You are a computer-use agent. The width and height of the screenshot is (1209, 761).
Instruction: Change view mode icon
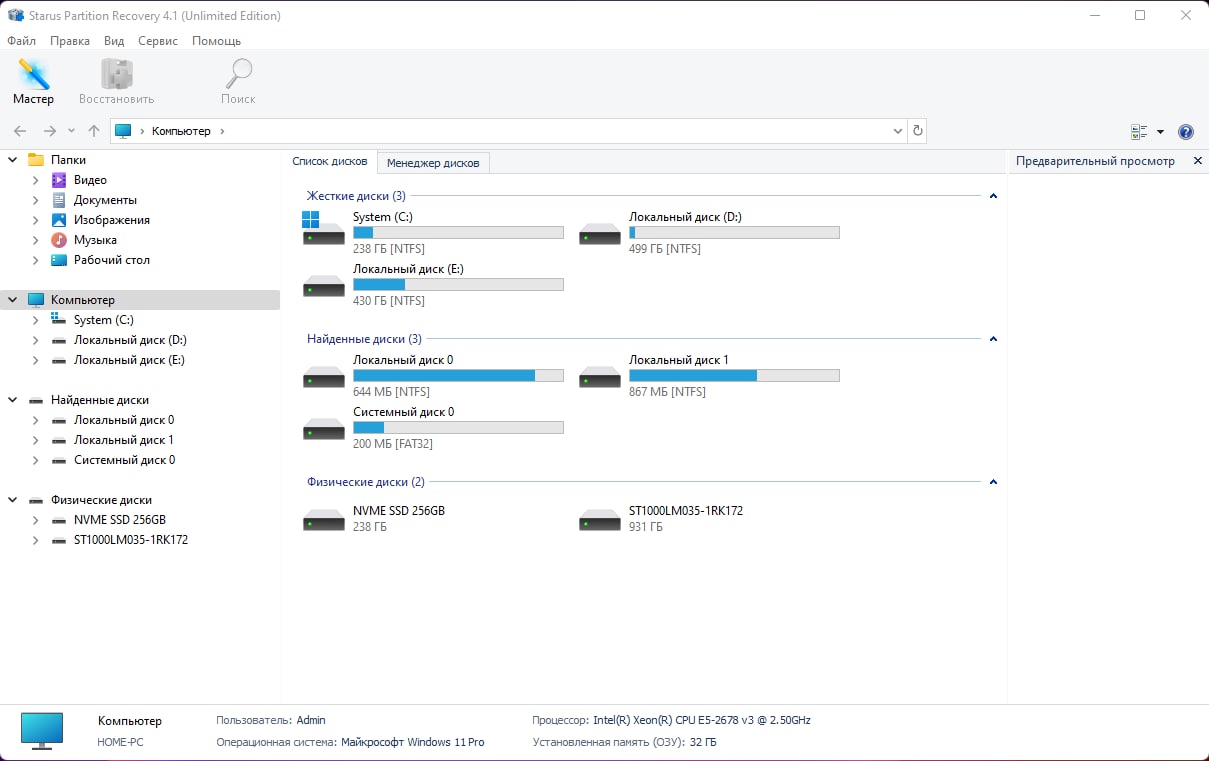click(x=1139, y=132)
